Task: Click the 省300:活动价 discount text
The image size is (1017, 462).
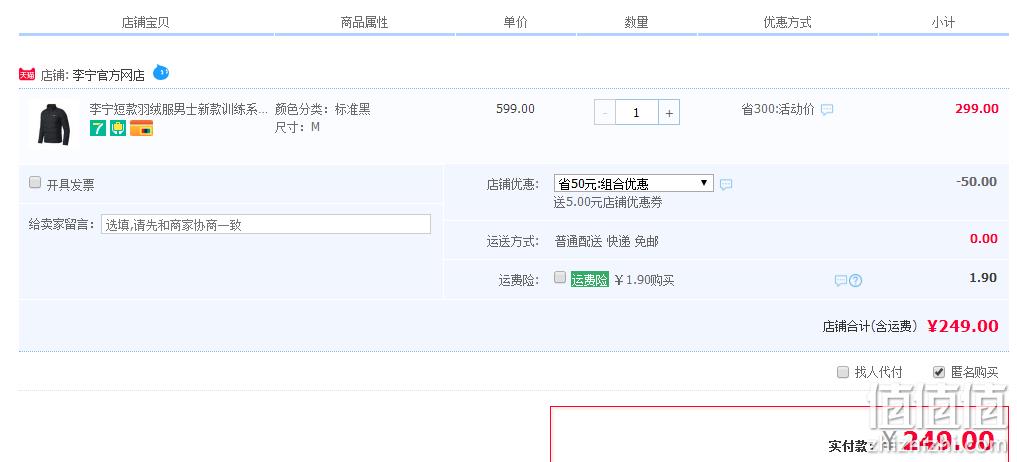Action: (x=778, y=110)
